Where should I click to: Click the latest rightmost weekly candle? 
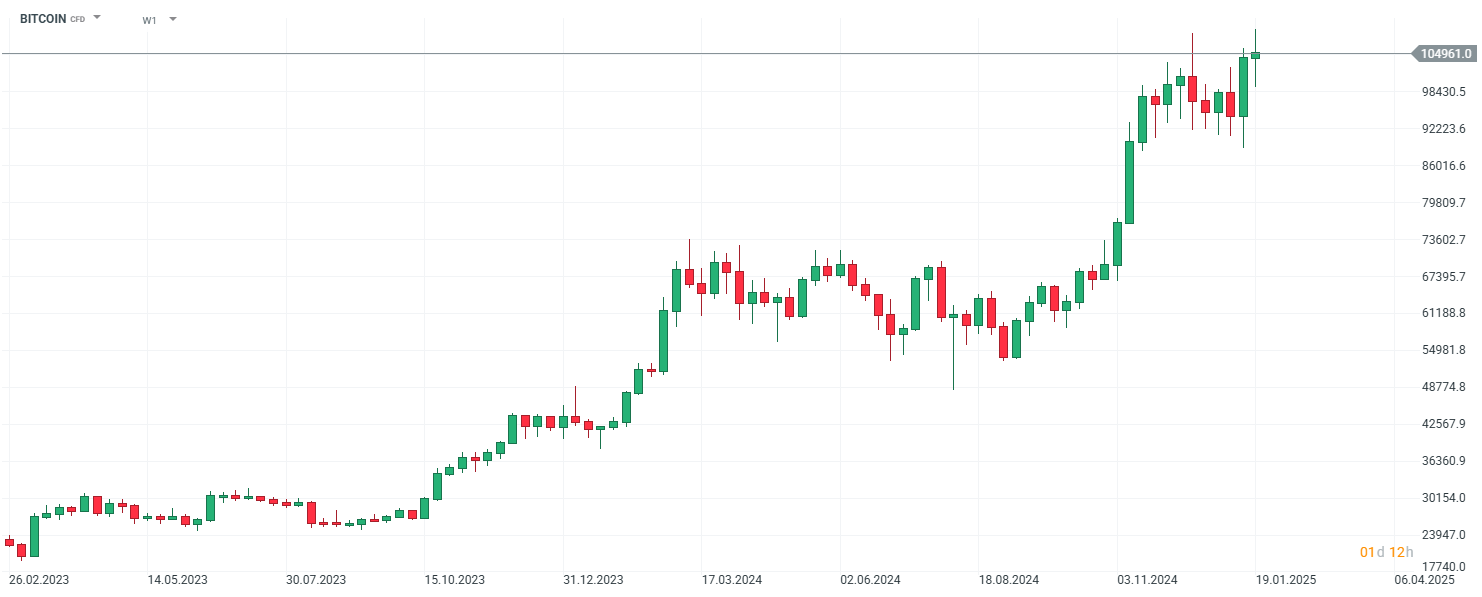(1255, 55)
